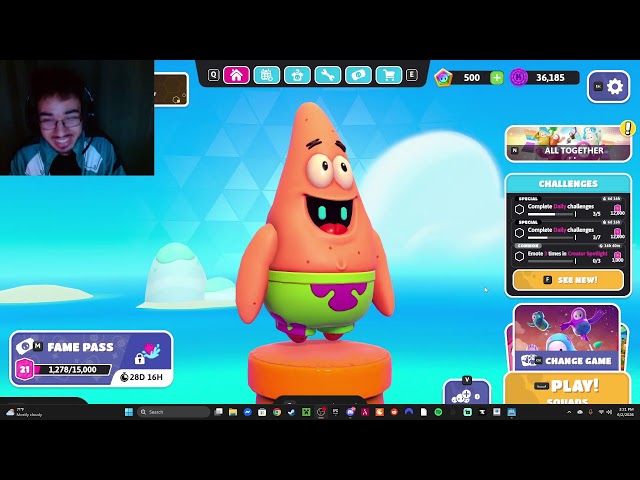640x480 pixels.
Task: Open the ALL TOGETHER news banner
Action: pyautogui.click(x=568, y=144)
